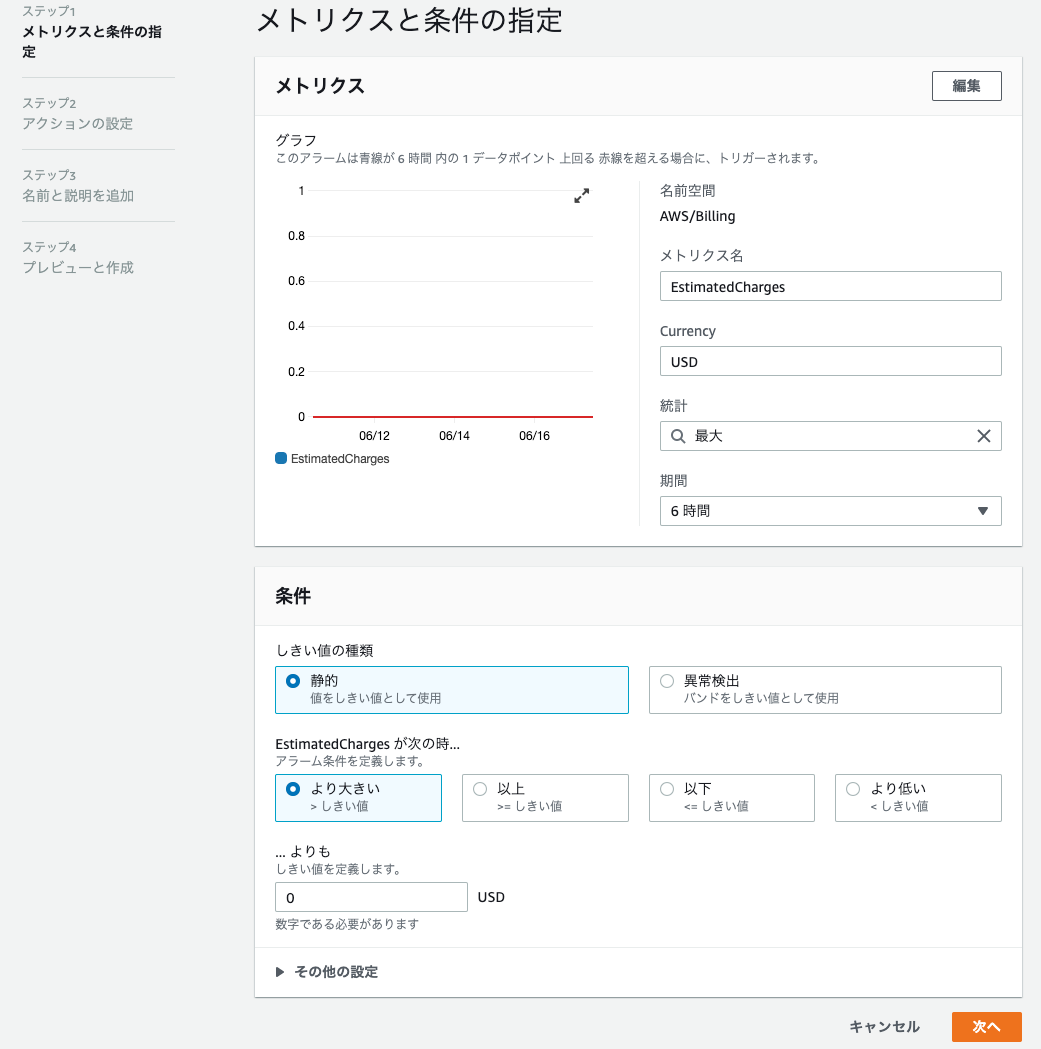
Task: Choose the 以上 (>=) condition
Action: [545, 797]
